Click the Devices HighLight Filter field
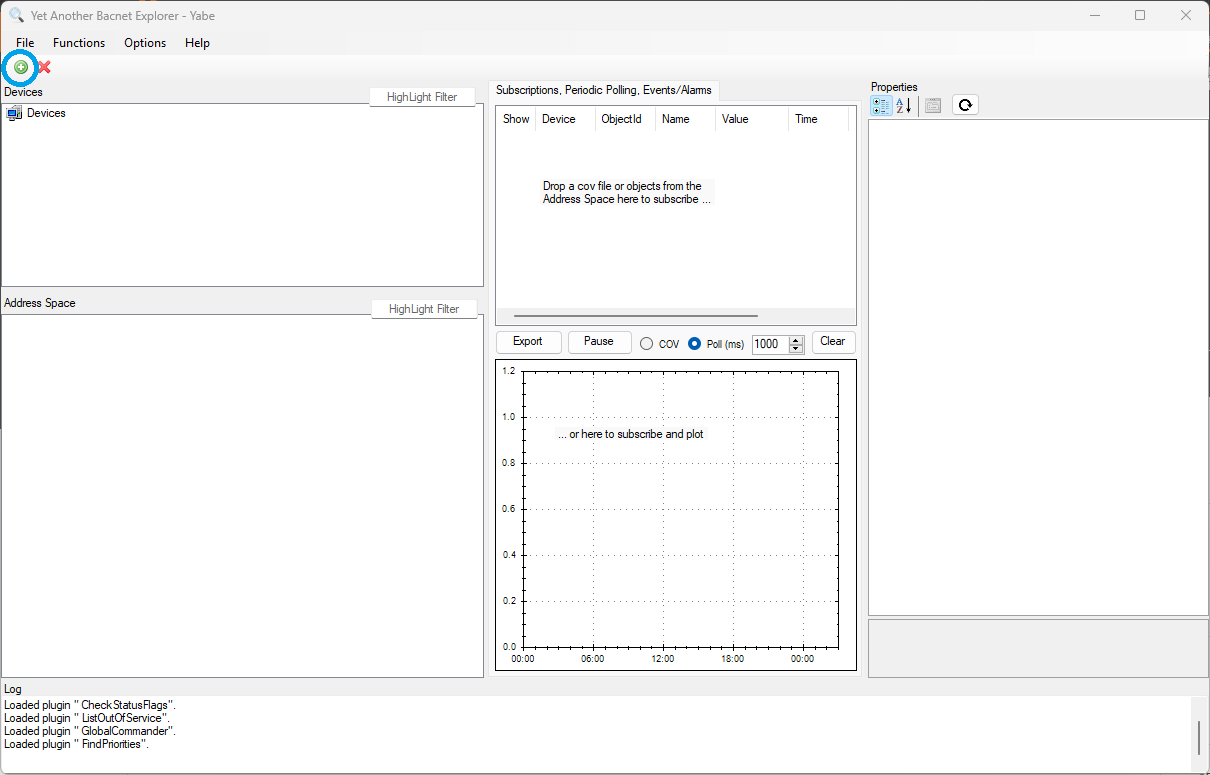This screenshot has height=775, width=1210. point(422,97)
